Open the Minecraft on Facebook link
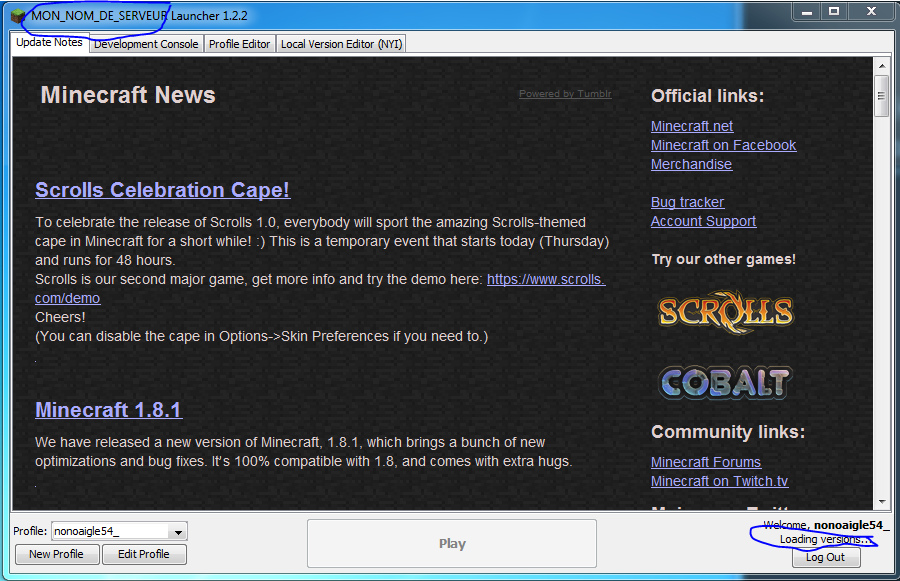This screenshot has height=581, width=900. (723, 145)
